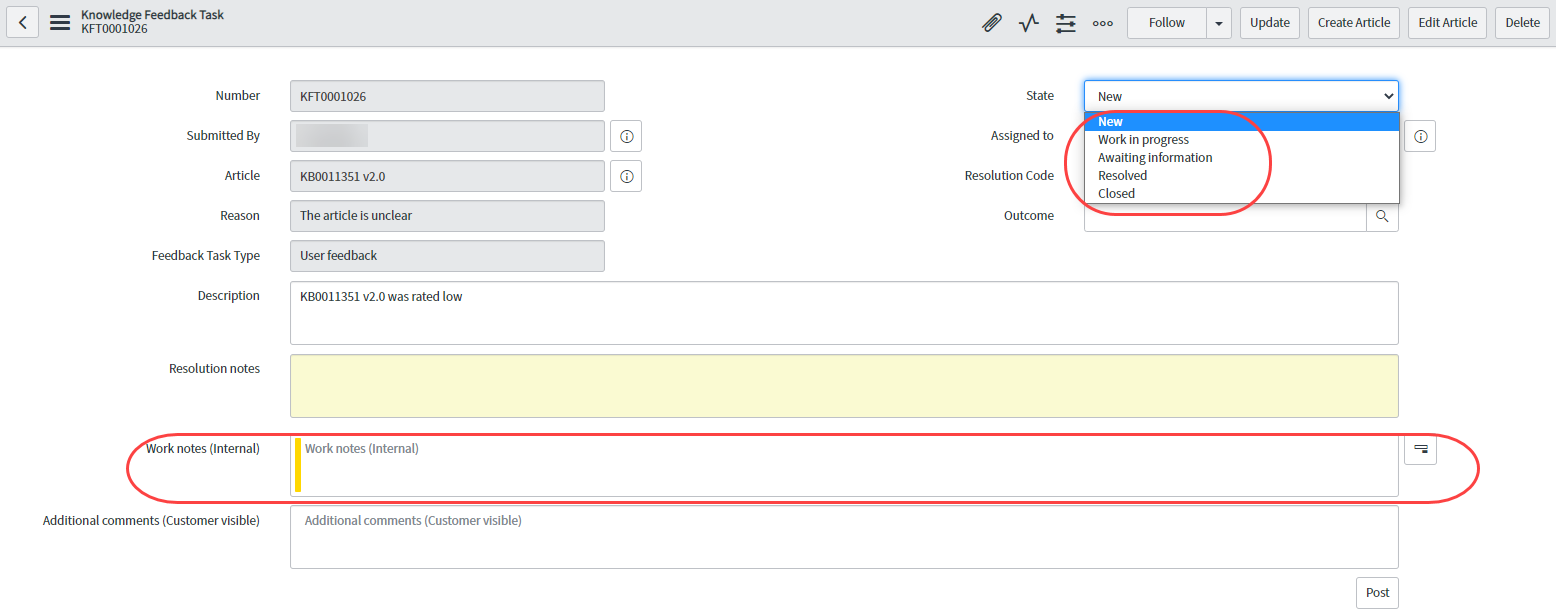Image resolution: width=1556 pixels, height=616 pixels.
Task: Click the Delete button
Action: click(x=1522, y=22)
